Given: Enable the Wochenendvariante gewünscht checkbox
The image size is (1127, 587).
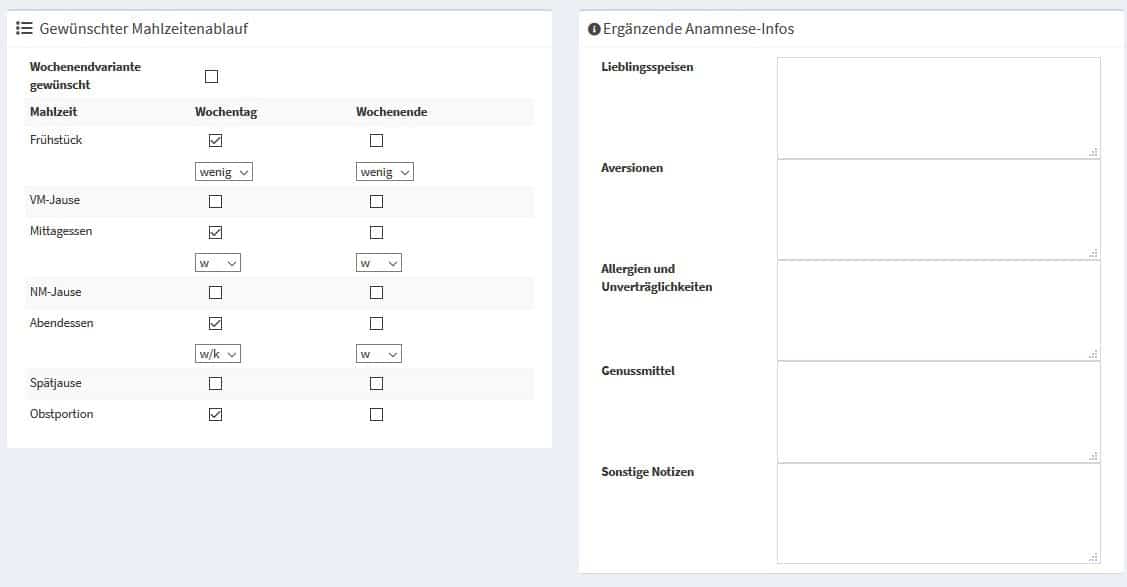Looking at the screenshot, I should click(211, 77).
